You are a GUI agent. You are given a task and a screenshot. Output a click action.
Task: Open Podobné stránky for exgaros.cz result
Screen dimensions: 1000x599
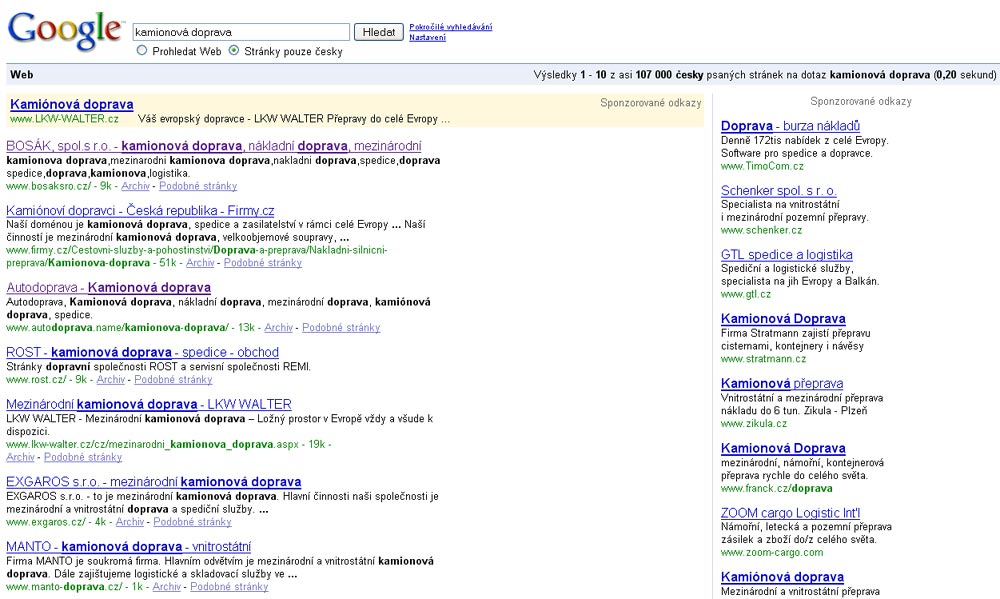click(x=192, y=522)
